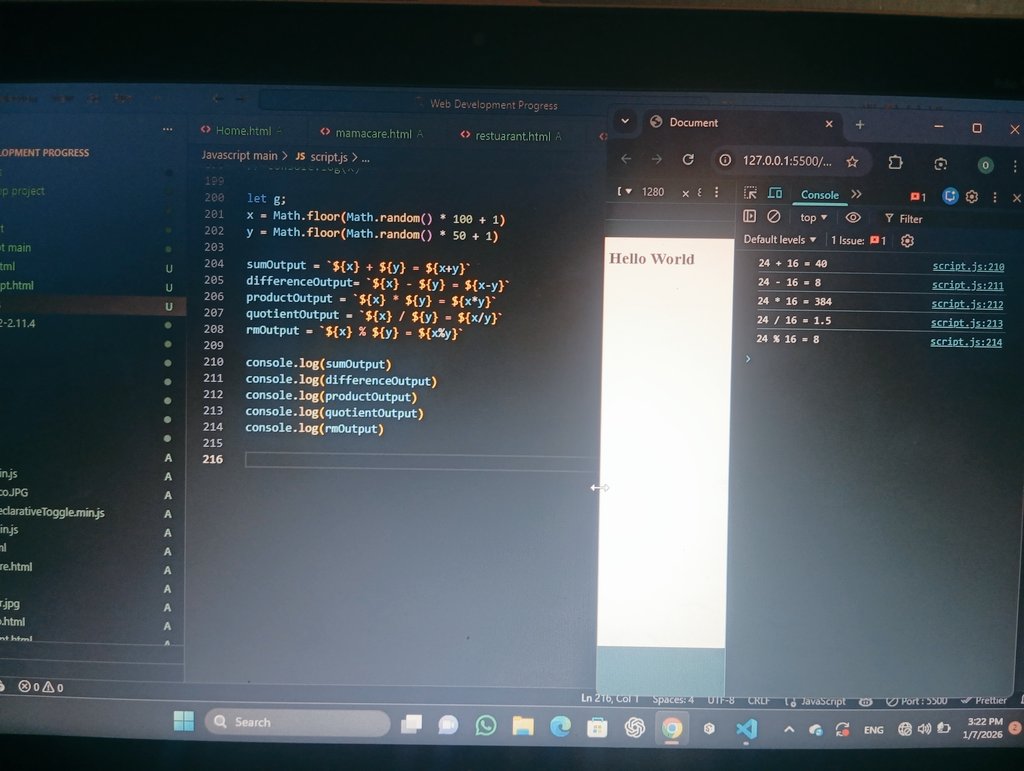The image size is (1024, 771).
Task: Open File Explorer from the taskbar
Action: (522, 725)
